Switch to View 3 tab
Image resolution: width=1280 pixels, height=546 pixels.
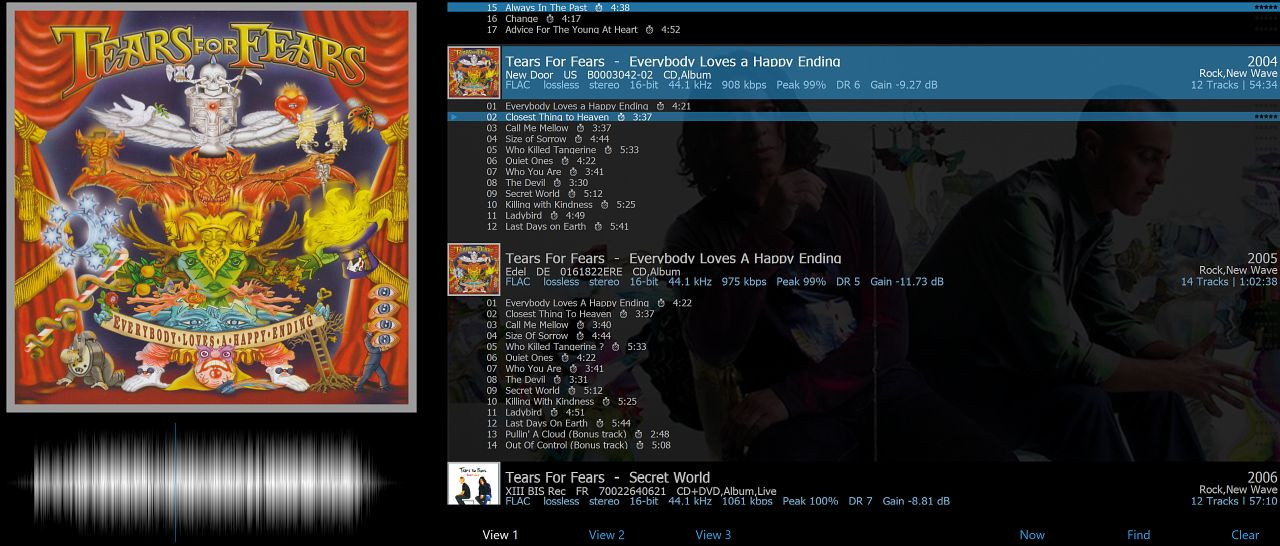coord(713,535)
